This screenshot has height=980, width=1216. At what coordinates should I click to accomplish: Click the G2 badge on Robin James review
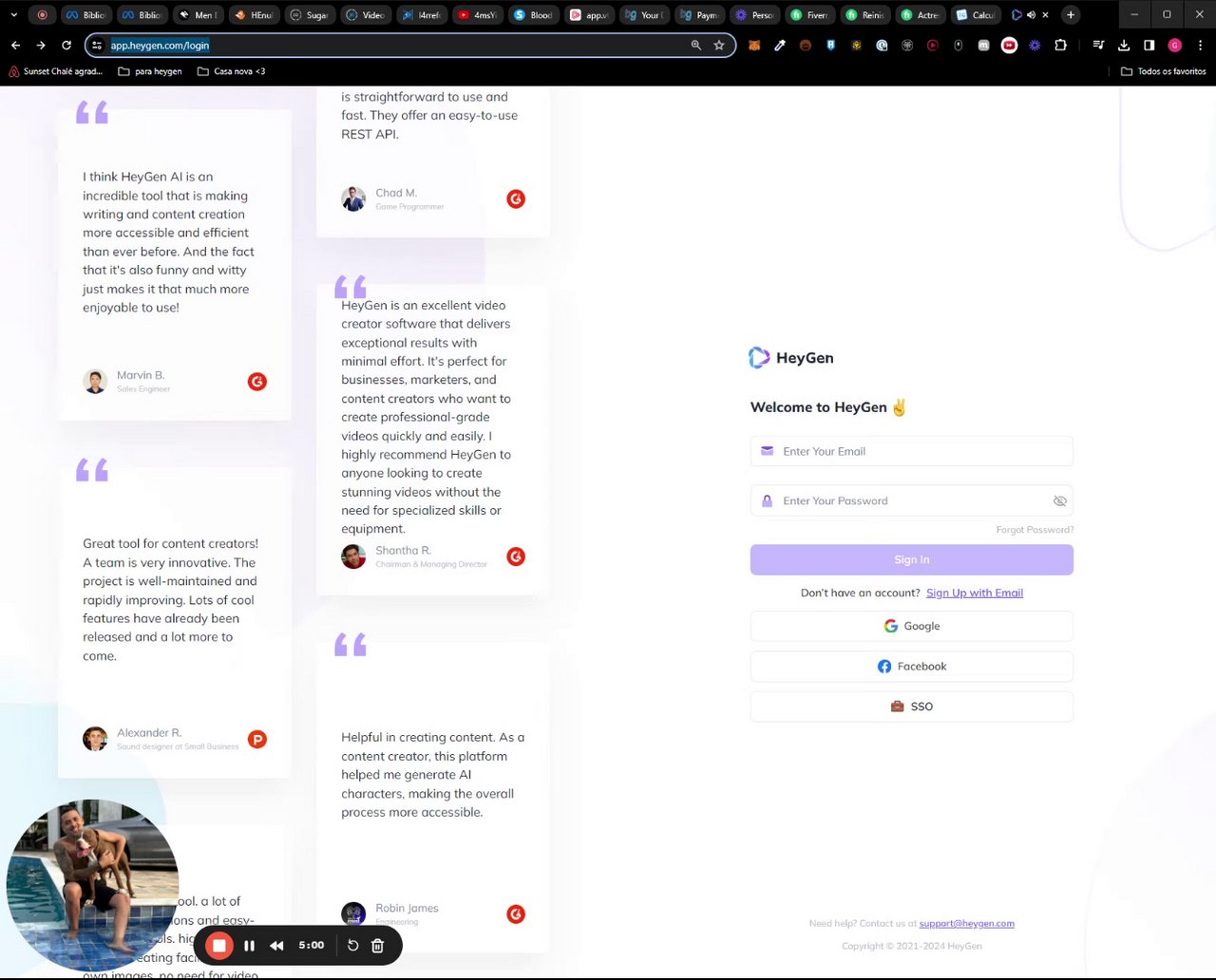[516, 914]
